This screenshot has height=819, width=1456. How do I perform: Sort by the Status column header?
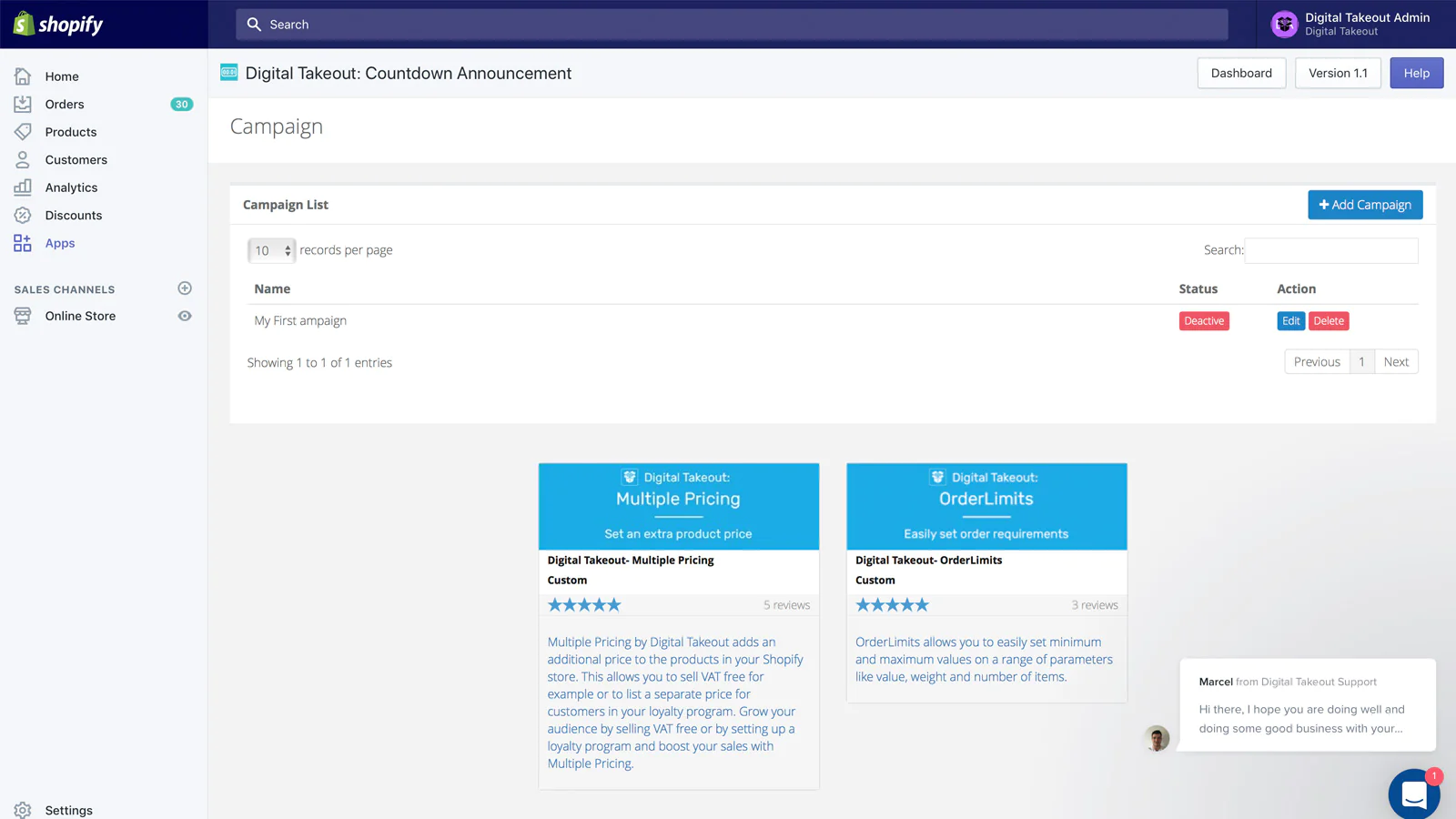click(x=1198, y=288)
